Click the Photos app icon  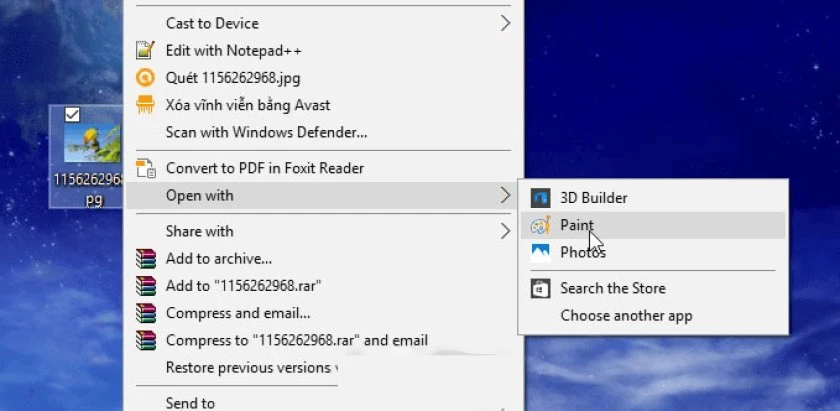(x=541, y=252)
